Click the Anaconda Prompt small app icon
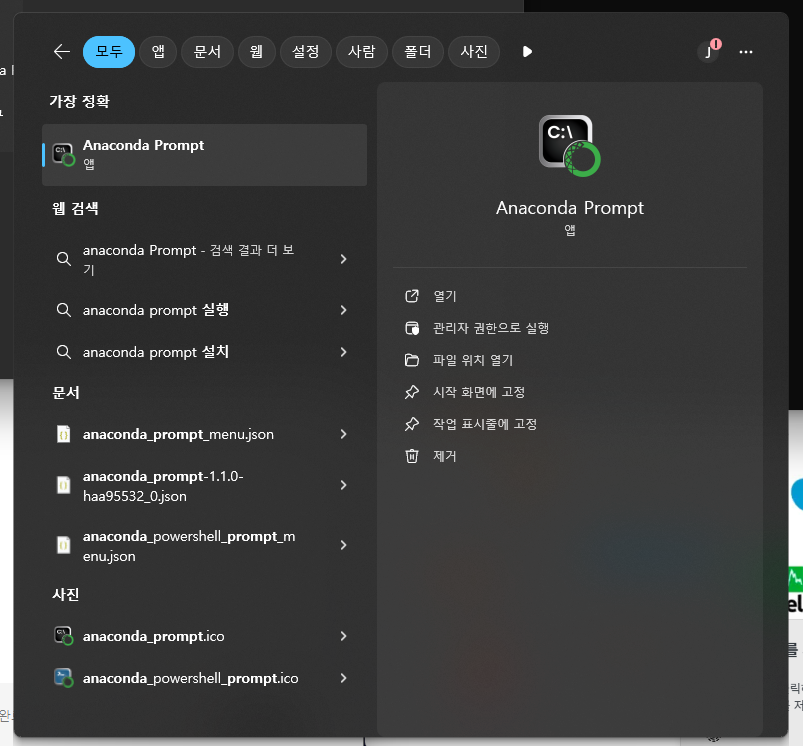 (x=64, y=155)
